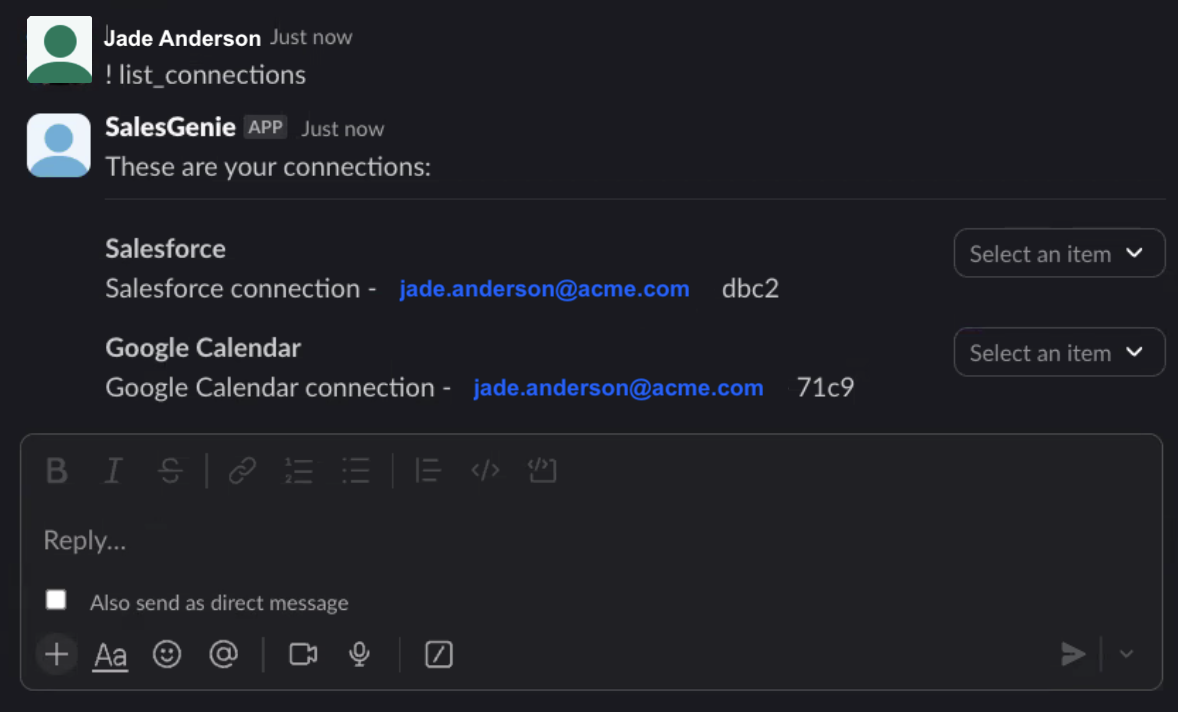The width and height of the screenshot is (1178, 712).
Task: Record an audio clip with microphone
Action: click(360, 654)
